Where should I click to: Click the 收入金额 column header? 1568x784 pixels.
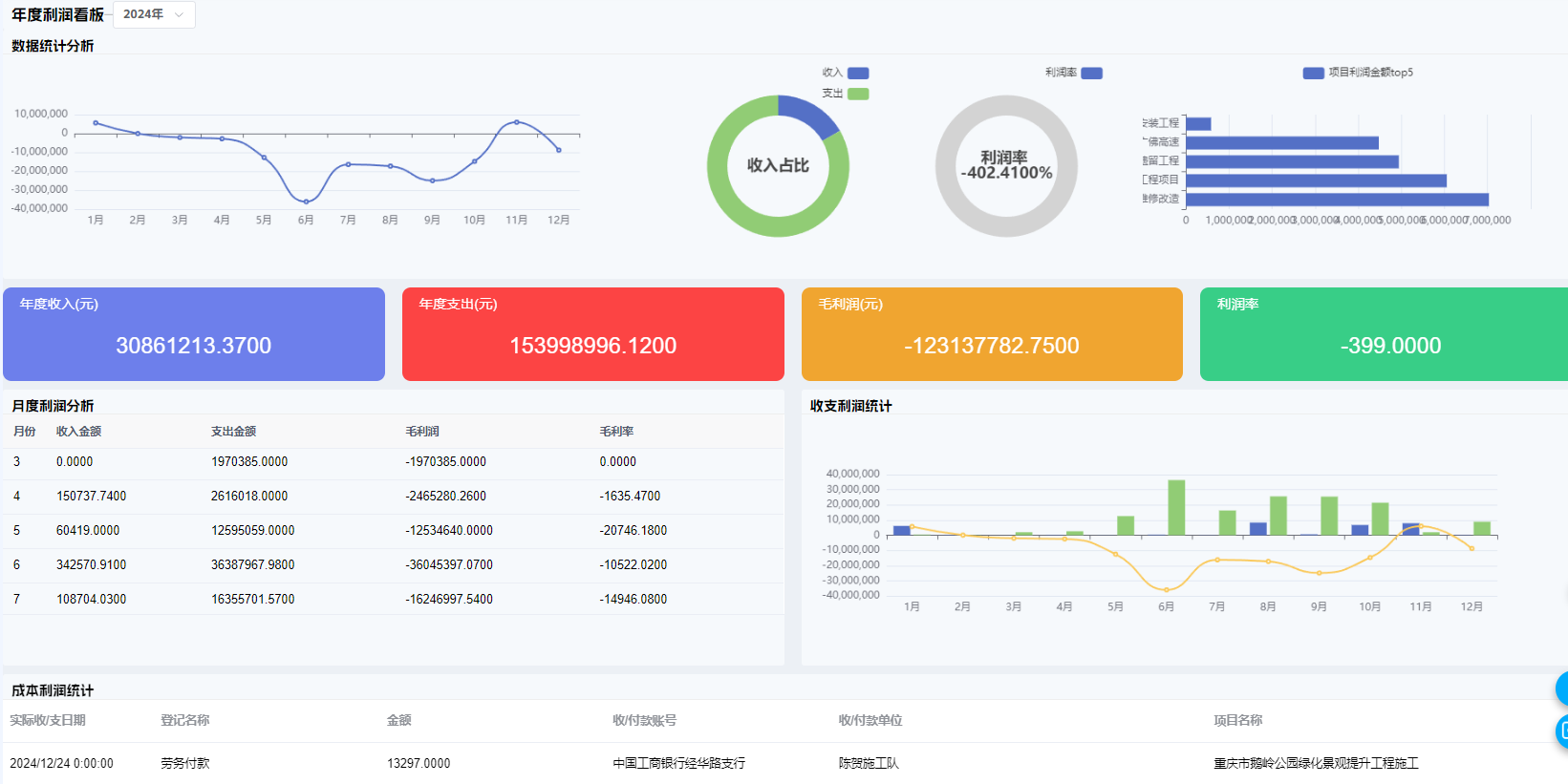click(x=78, y=432)
